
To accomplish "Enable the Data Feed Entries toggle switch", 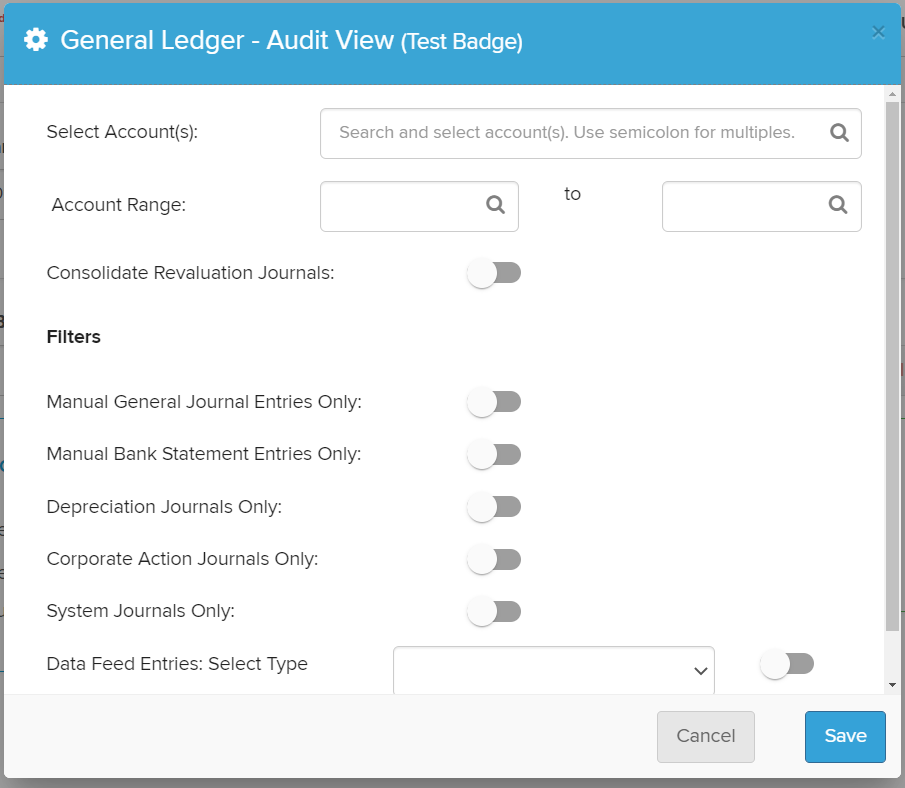I will [x=787, y=664].
